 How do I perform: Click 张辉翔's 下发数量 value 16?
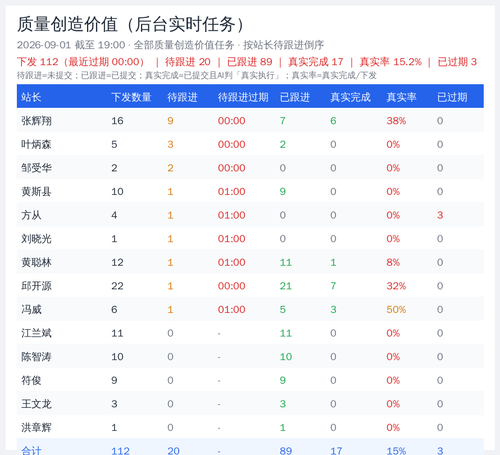pyautogui.click(x=117, y=121)
